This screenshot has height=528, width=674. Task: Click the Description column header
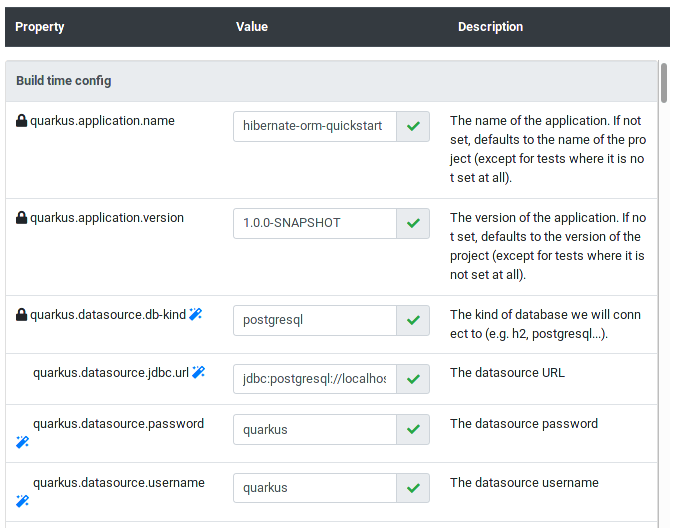pyautogui.click(x=490, y=27)
